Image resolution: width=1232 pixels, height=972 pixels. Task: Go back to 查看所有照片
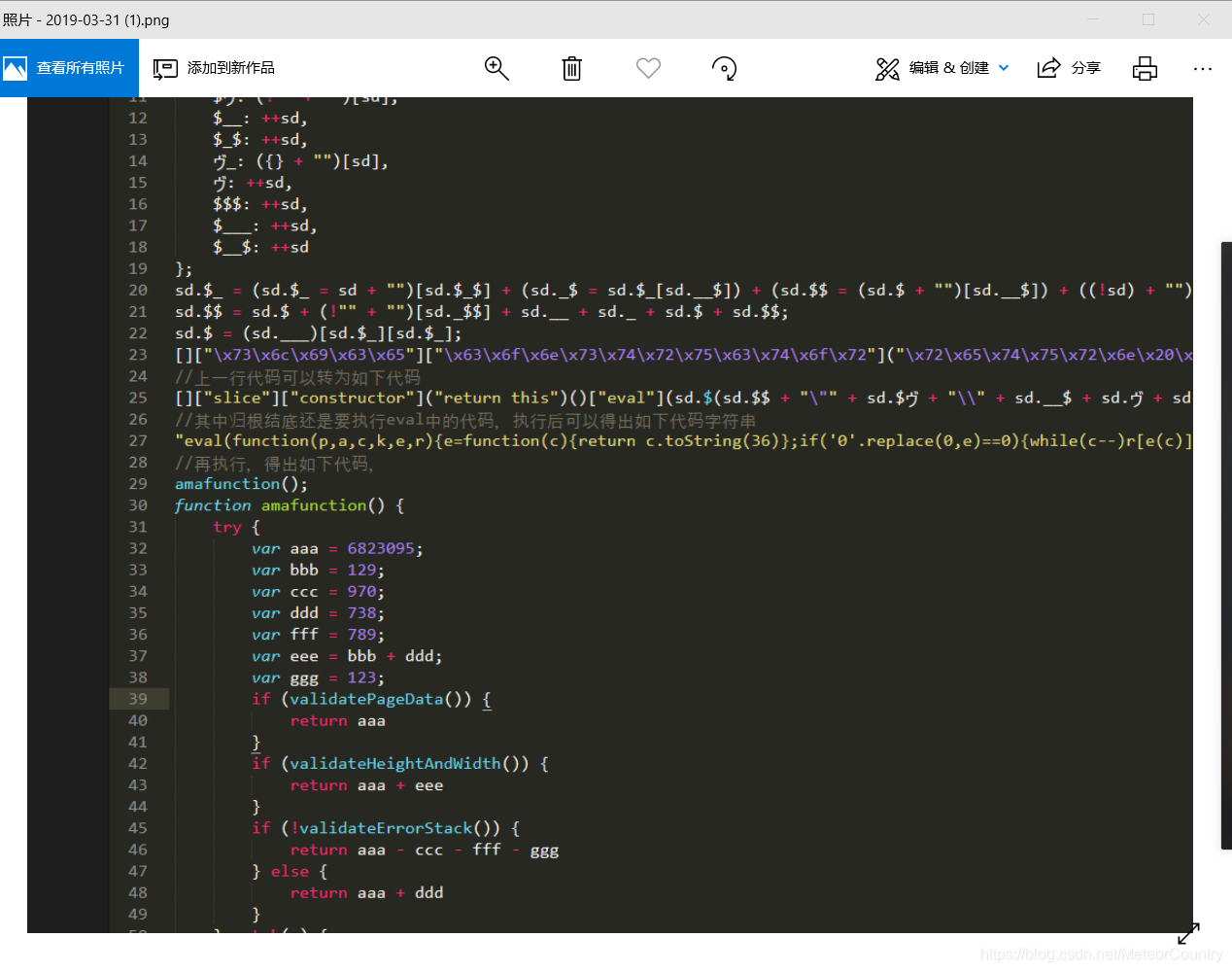coord(69,68)
